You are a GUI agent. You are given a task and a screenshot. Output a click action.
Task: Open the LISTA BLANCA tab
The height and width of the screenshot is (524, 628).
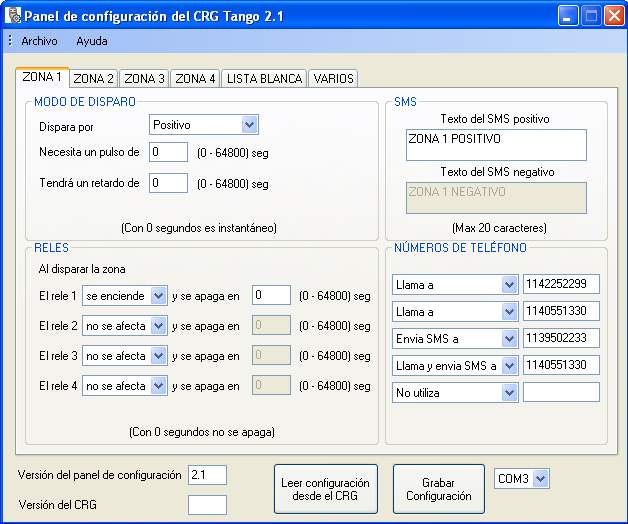264,79
